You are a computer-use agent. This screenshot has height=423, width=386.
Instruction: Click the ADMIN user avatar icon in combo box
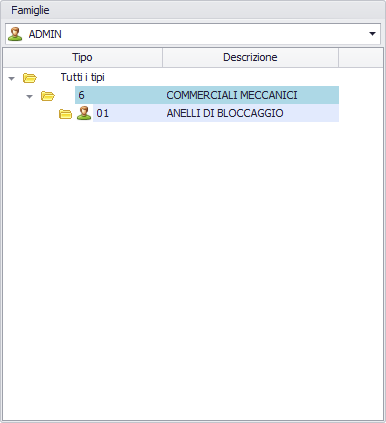[x=15, y=34]
